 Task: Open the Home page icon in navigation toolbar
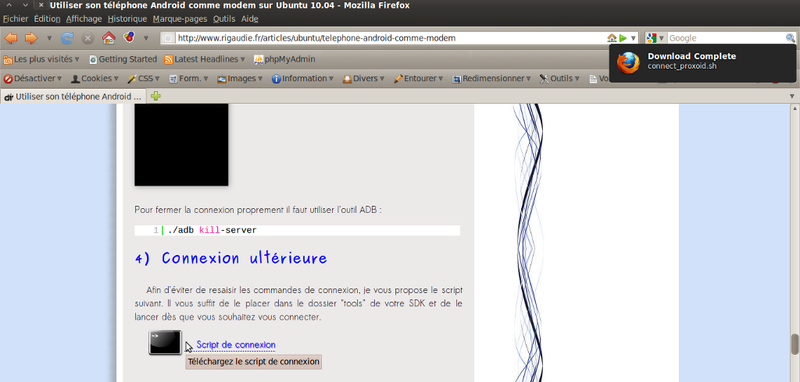point(108,38)
